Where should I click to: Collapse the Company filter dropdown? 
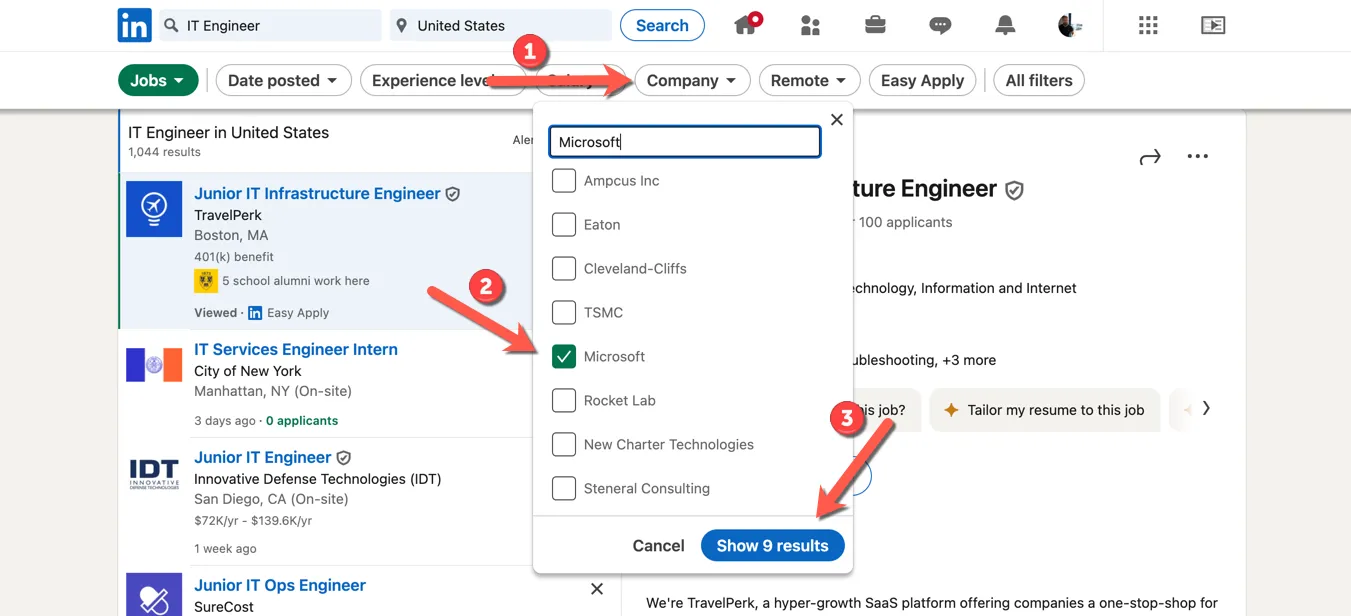tap(692, 80)
